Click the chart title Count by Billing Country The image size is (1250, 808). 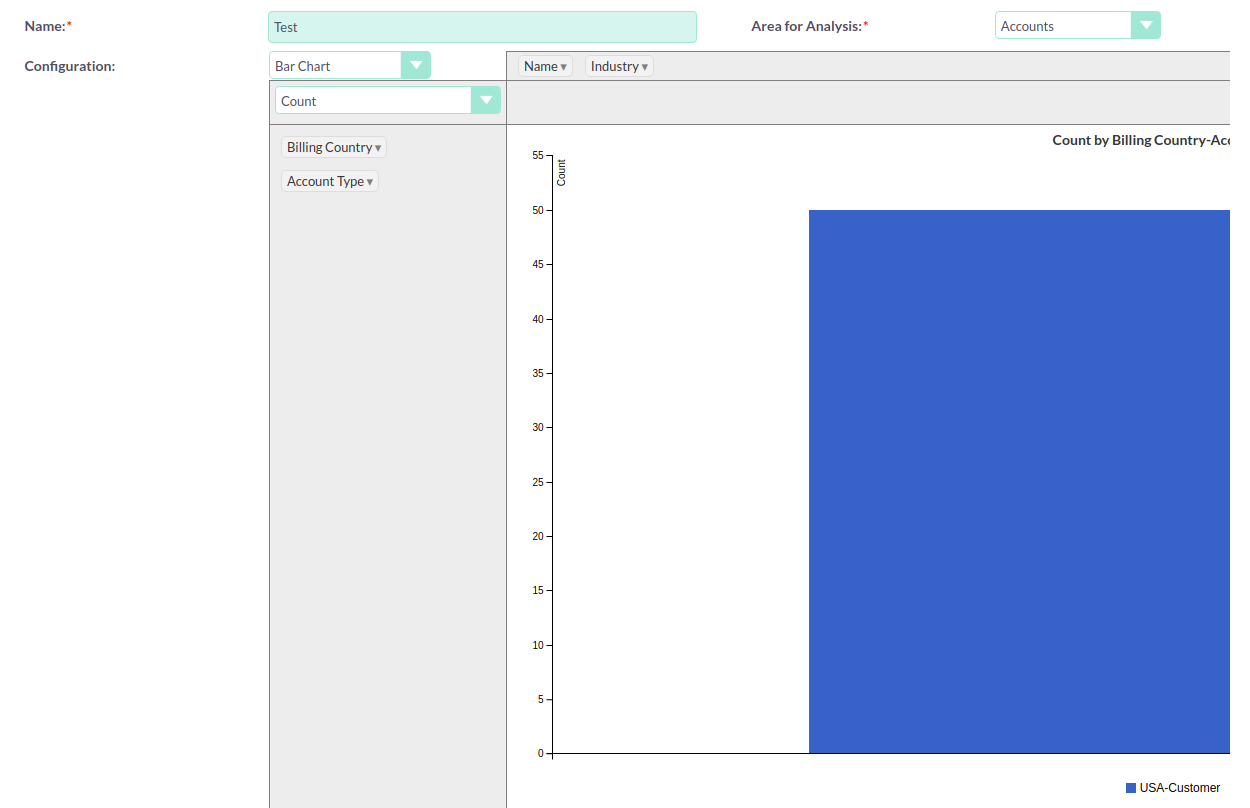(1140, 140)
